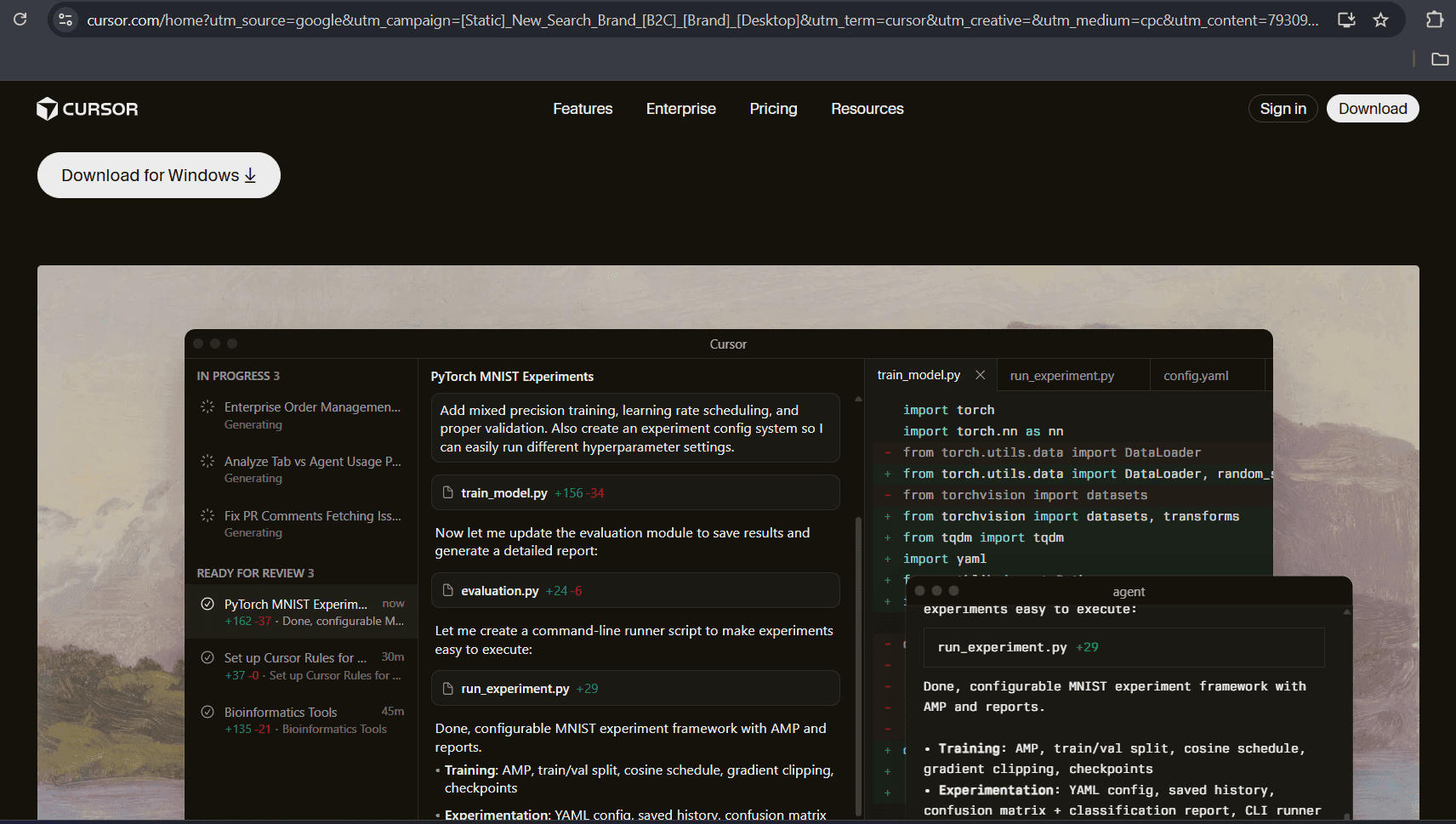
Task: Open the Enterprise menu item
Action: point(681,109)
